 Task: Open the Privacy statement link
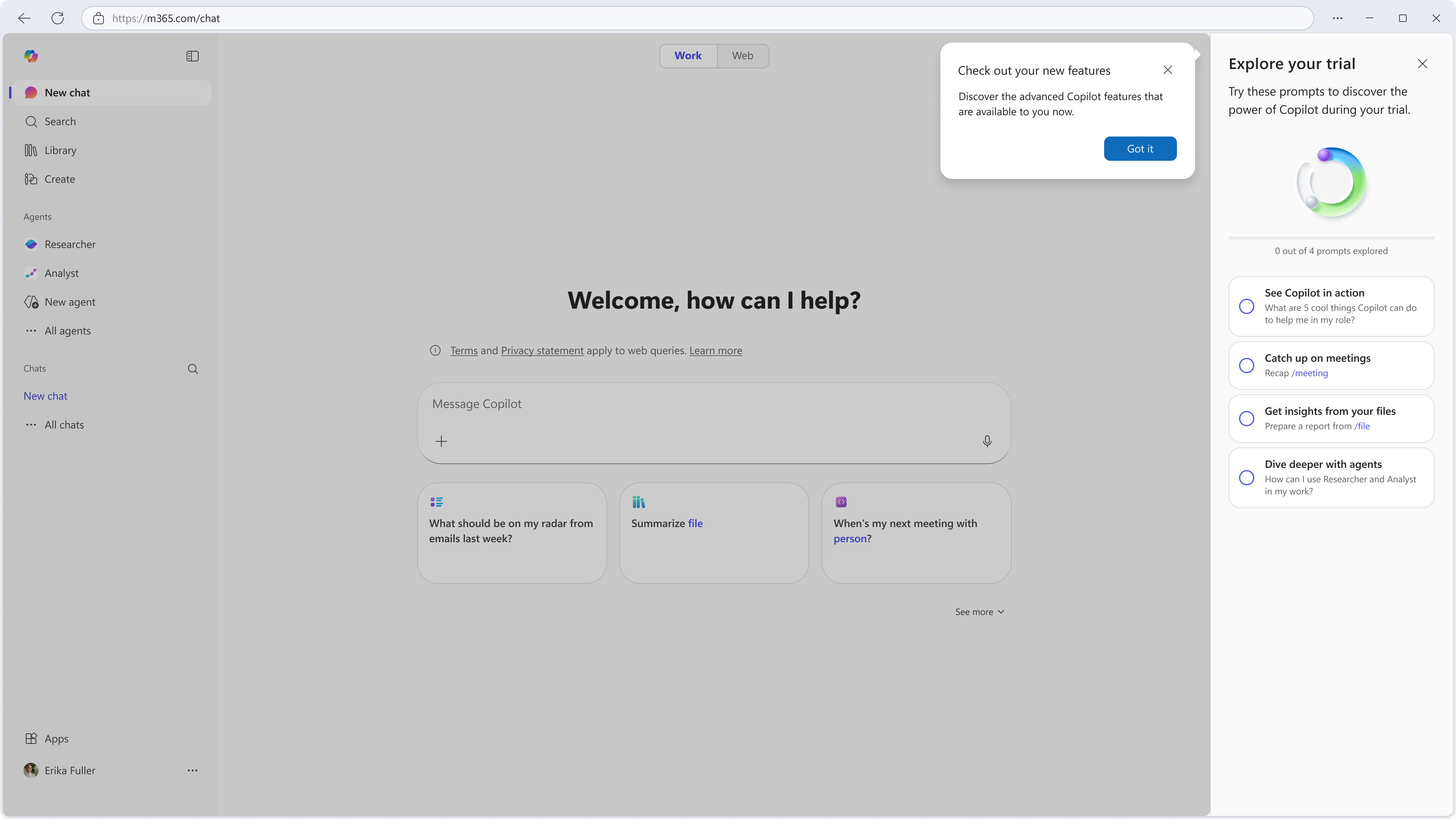pyautogui.click(x=542, y=350)
